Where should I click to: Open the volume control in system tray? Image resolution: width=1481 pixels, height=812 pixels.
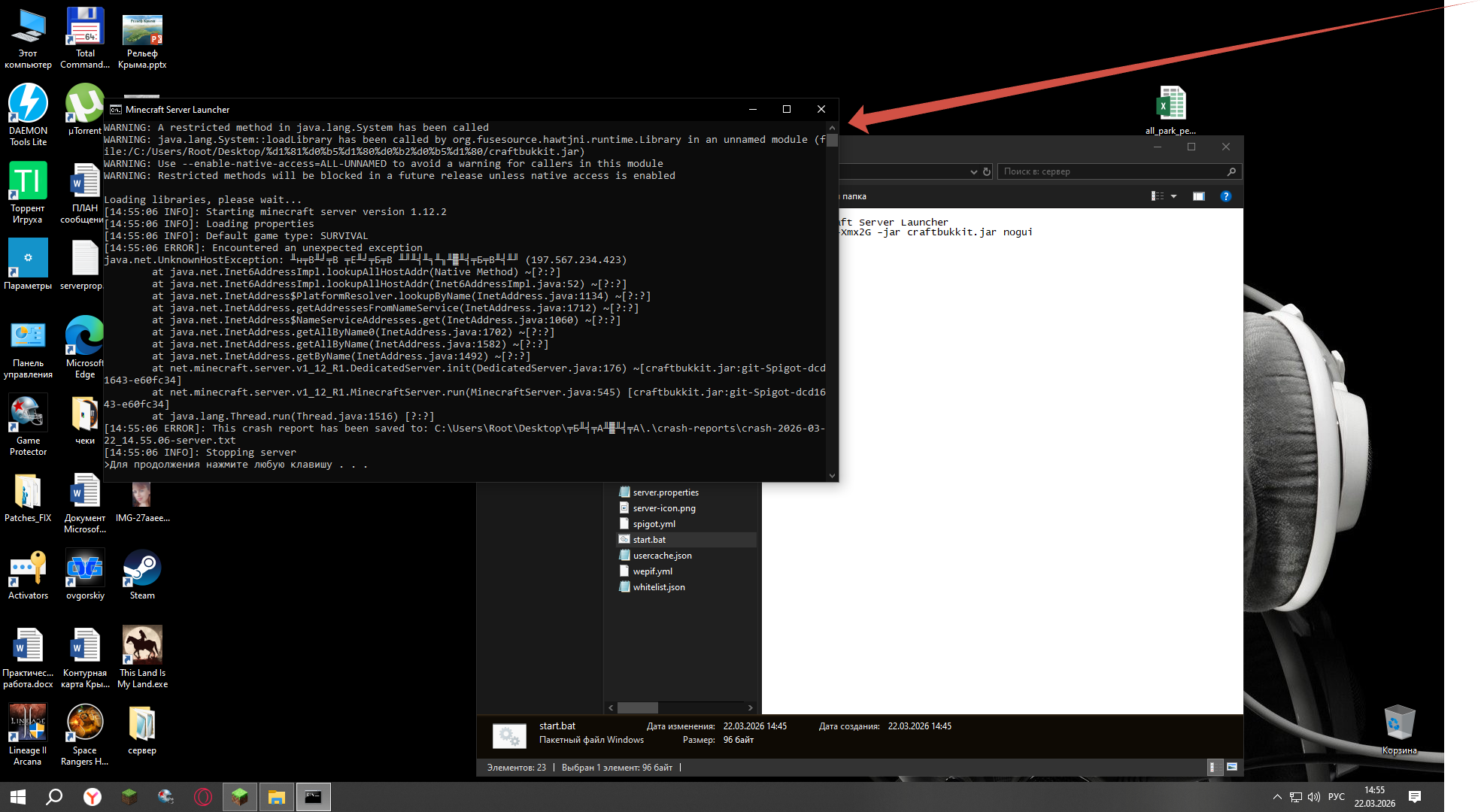point(1314,797)
